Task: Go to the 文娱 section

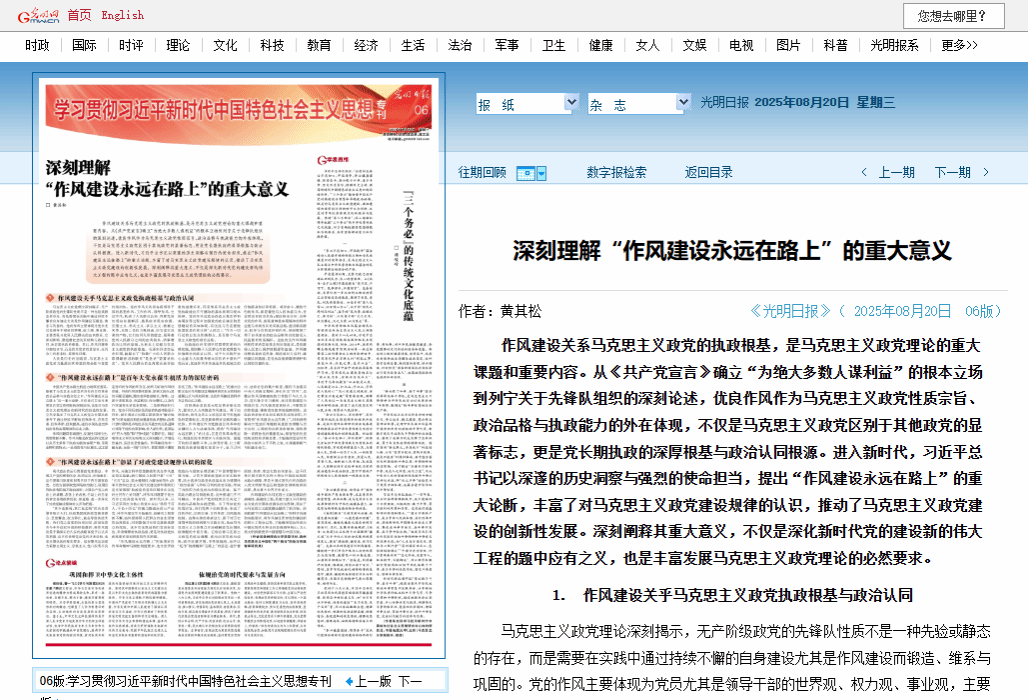Action: point(694,45)
